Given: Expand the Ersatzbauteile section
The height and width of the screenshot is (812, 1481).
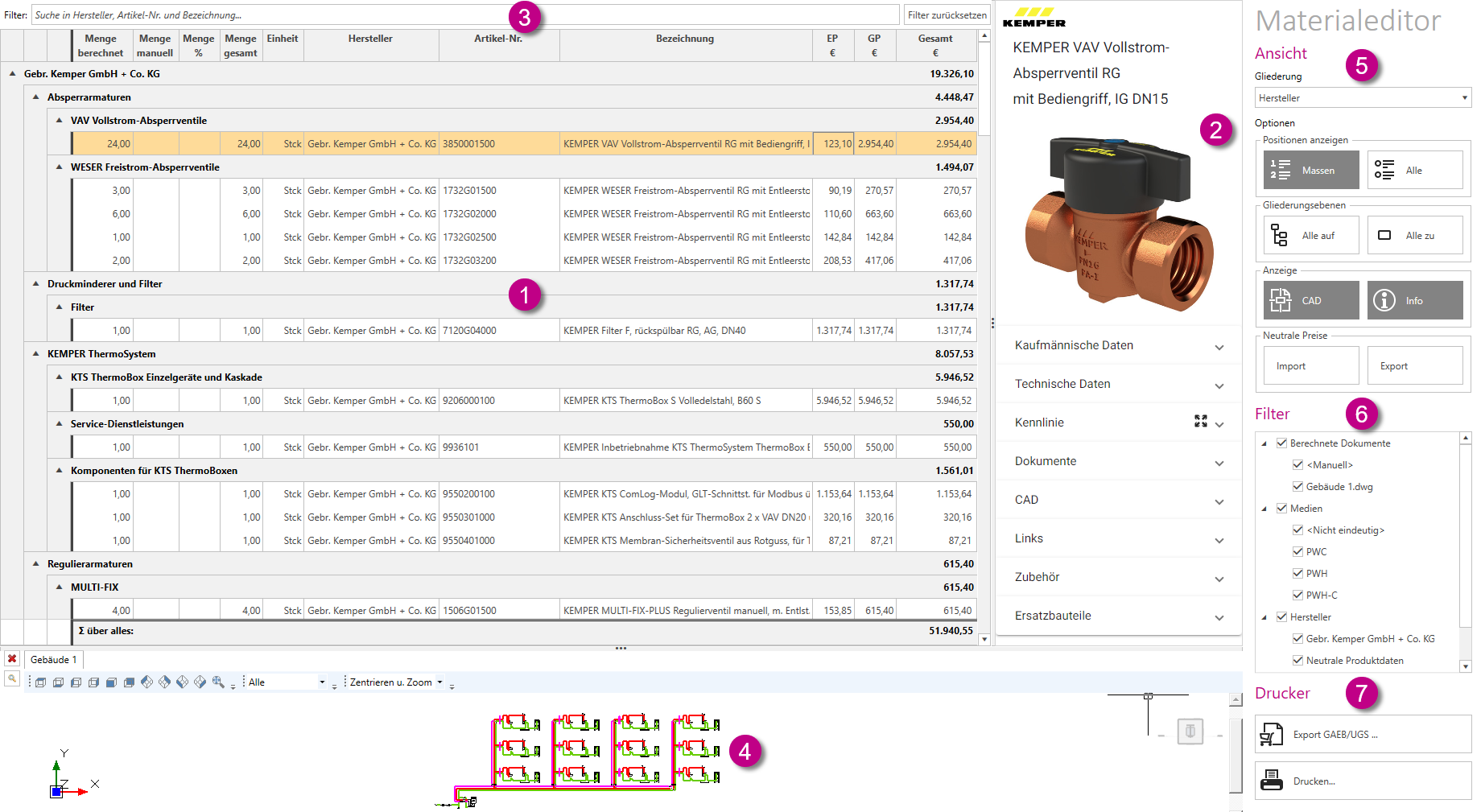Looking at the screenshot, I should tap(1119, 616).
